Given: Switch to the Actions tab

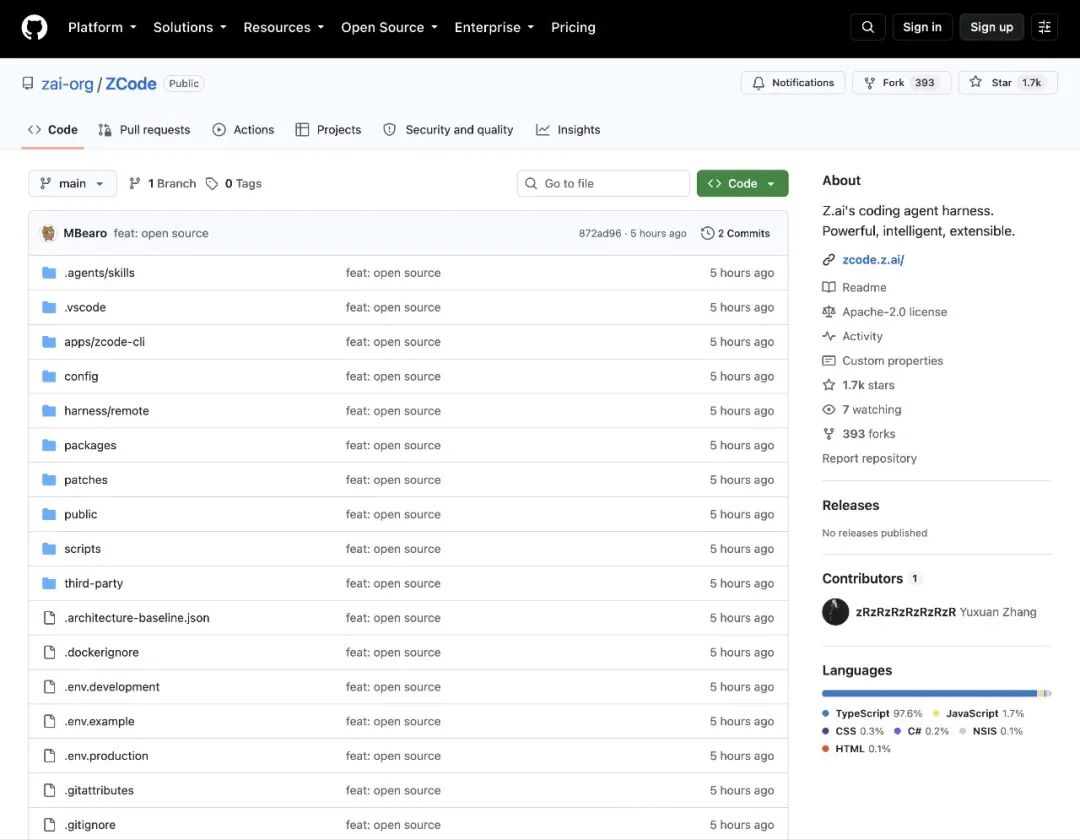Looking at the screenshot, I should click(x=243, y=129).
